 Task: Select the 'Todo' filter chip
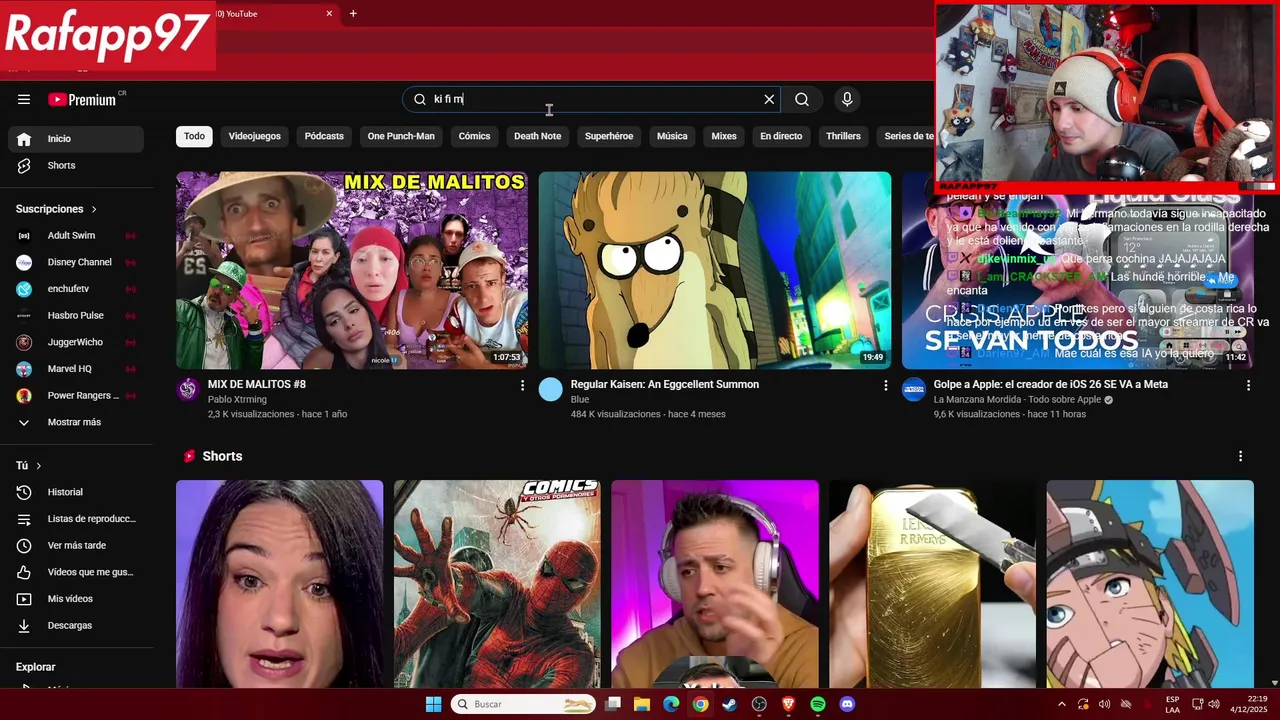[194, 136]
